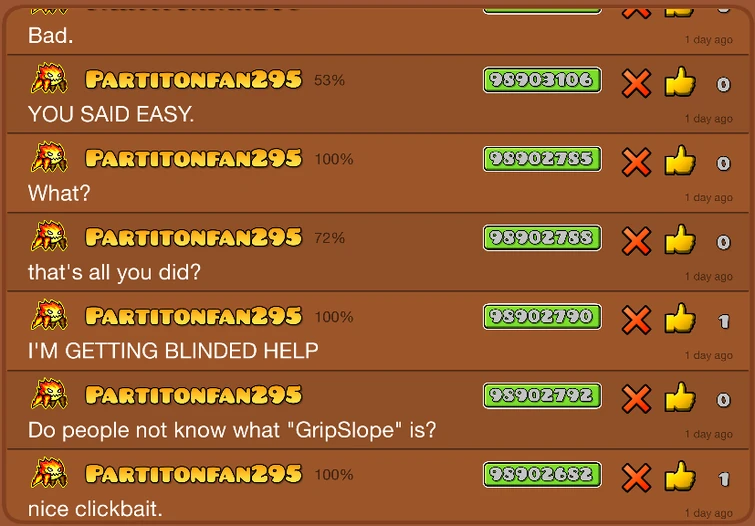755x526 pixels.
Task: Thumbs up "that's all you did?" comment
Action: pos(680,239)
